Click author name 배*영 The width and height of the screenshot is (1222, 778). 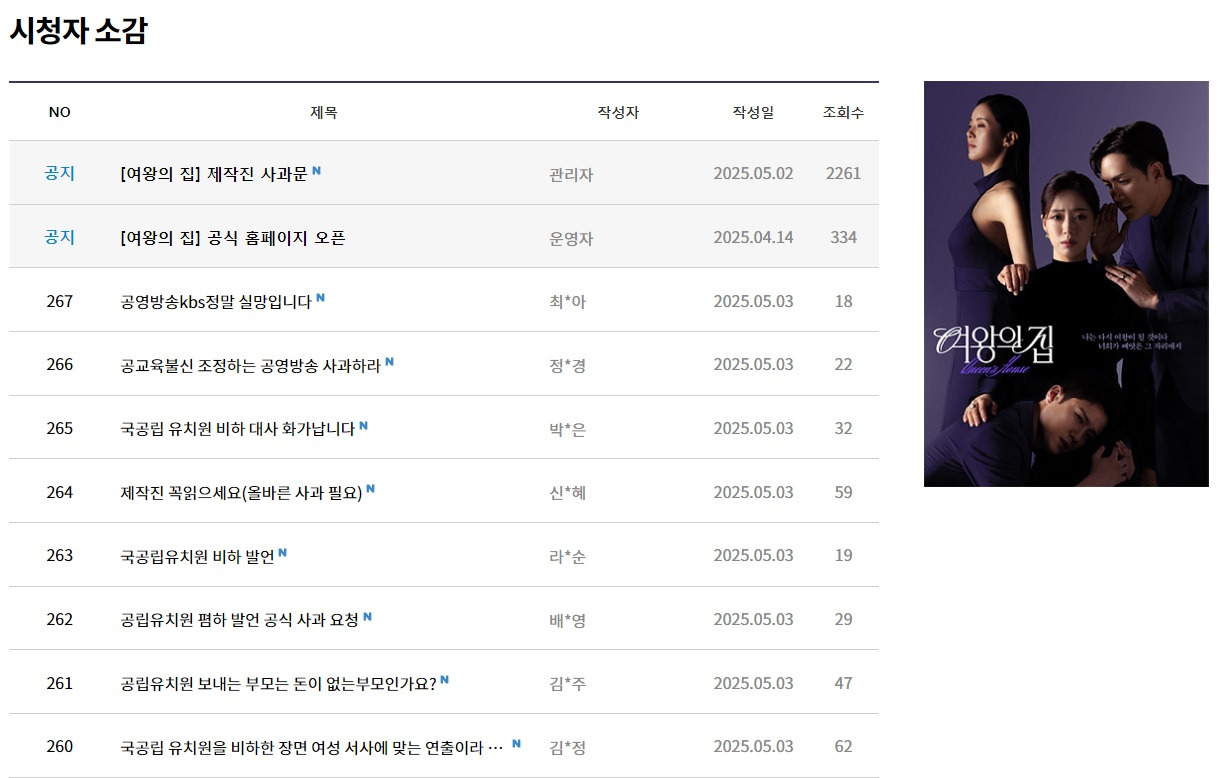coord(568,621)
